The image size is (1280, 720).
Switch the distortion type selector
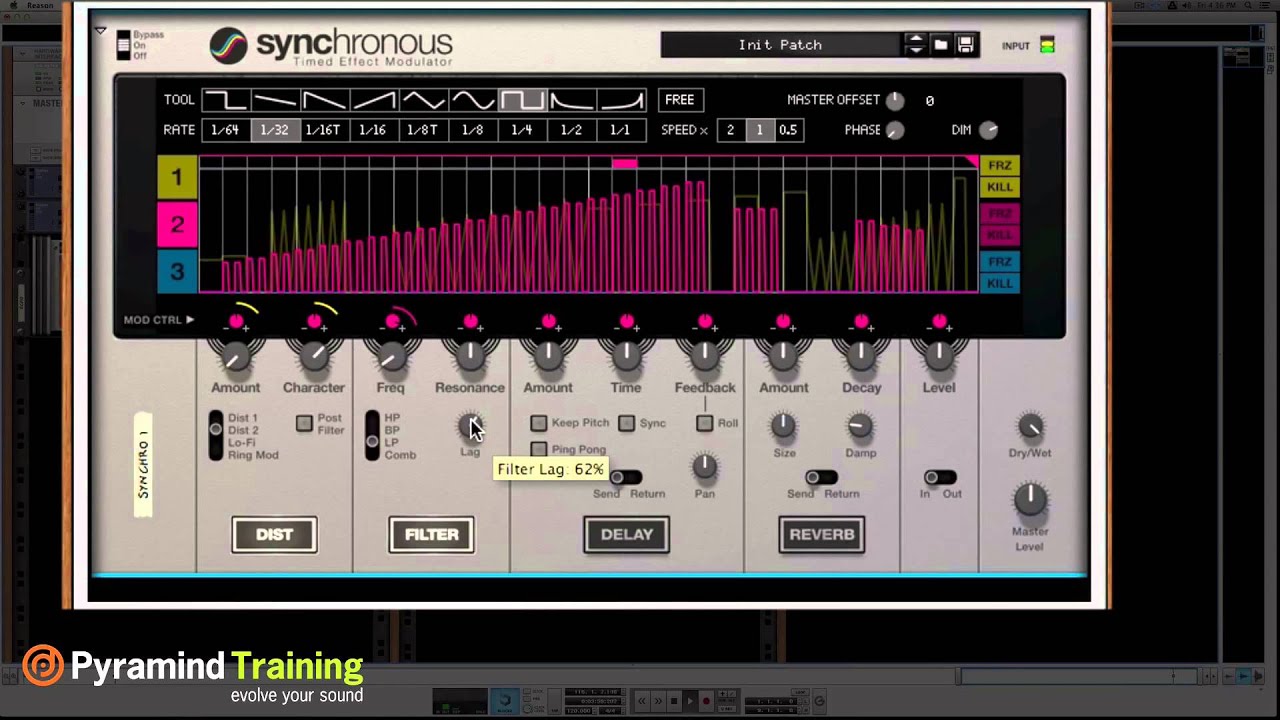click(216, 436)
